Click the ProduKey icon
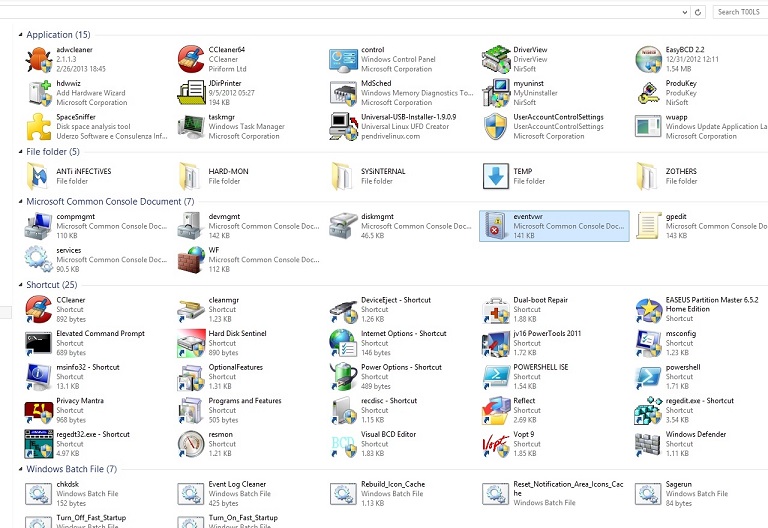Viewport: 768px width, 528px height. click(648, 93)
